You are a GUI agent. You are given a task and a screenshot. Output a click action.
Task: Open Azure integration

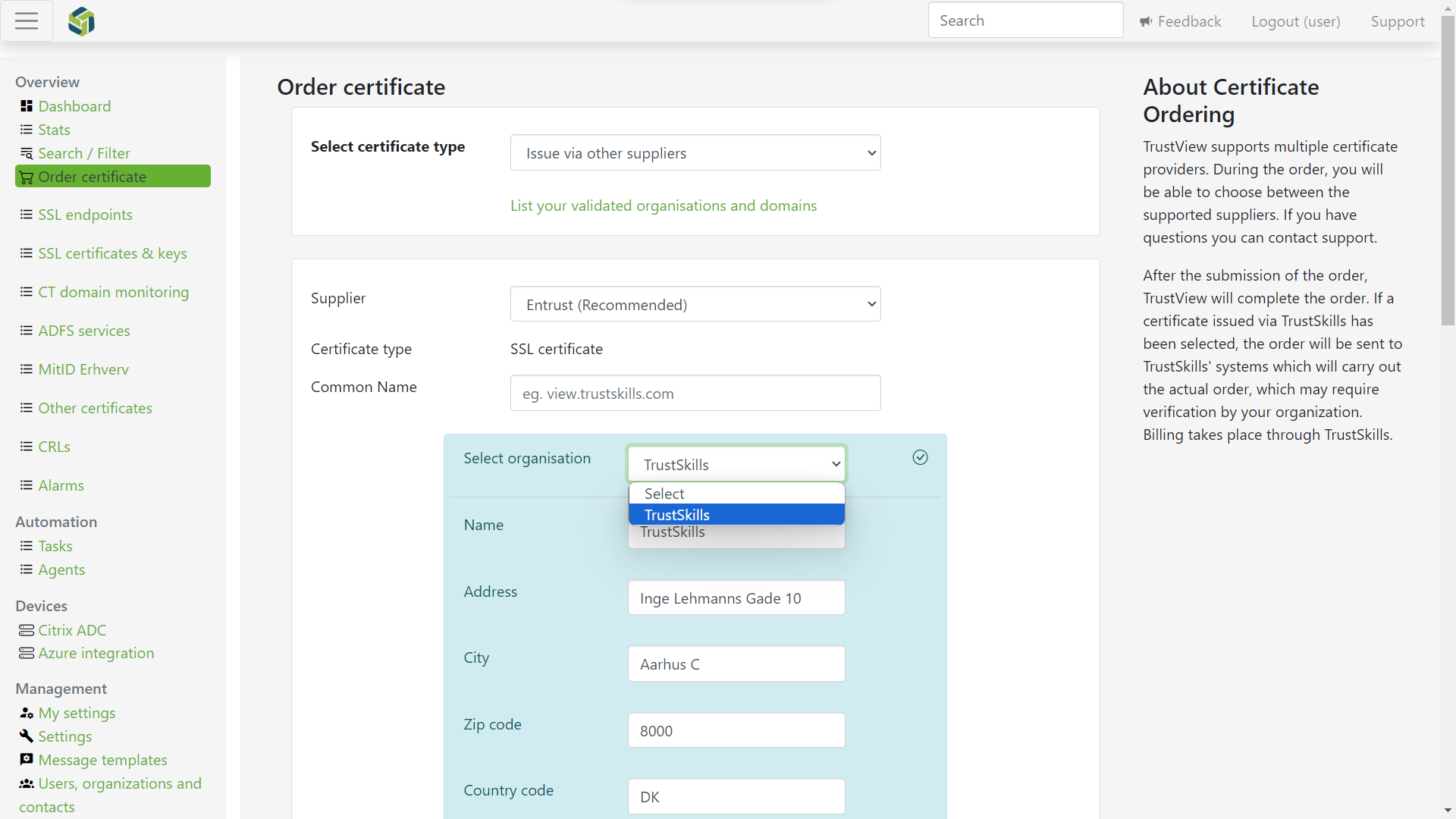96,653
